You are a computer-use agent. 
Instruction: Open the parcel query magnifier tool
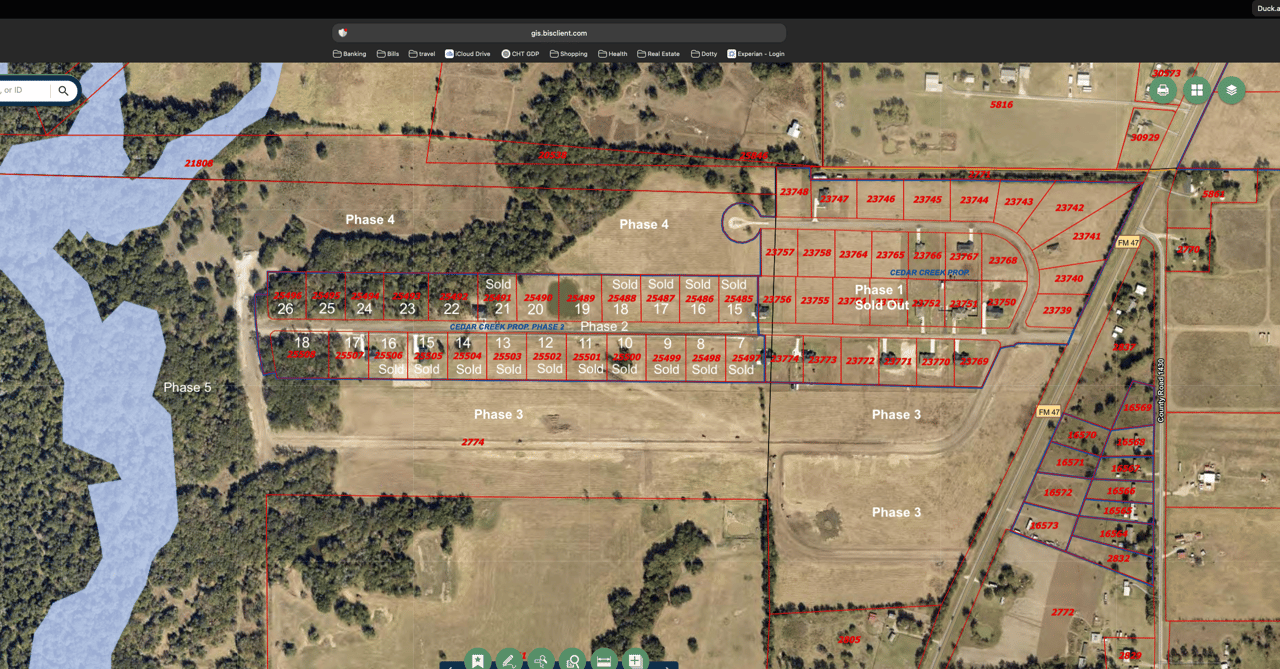point(572,660)
